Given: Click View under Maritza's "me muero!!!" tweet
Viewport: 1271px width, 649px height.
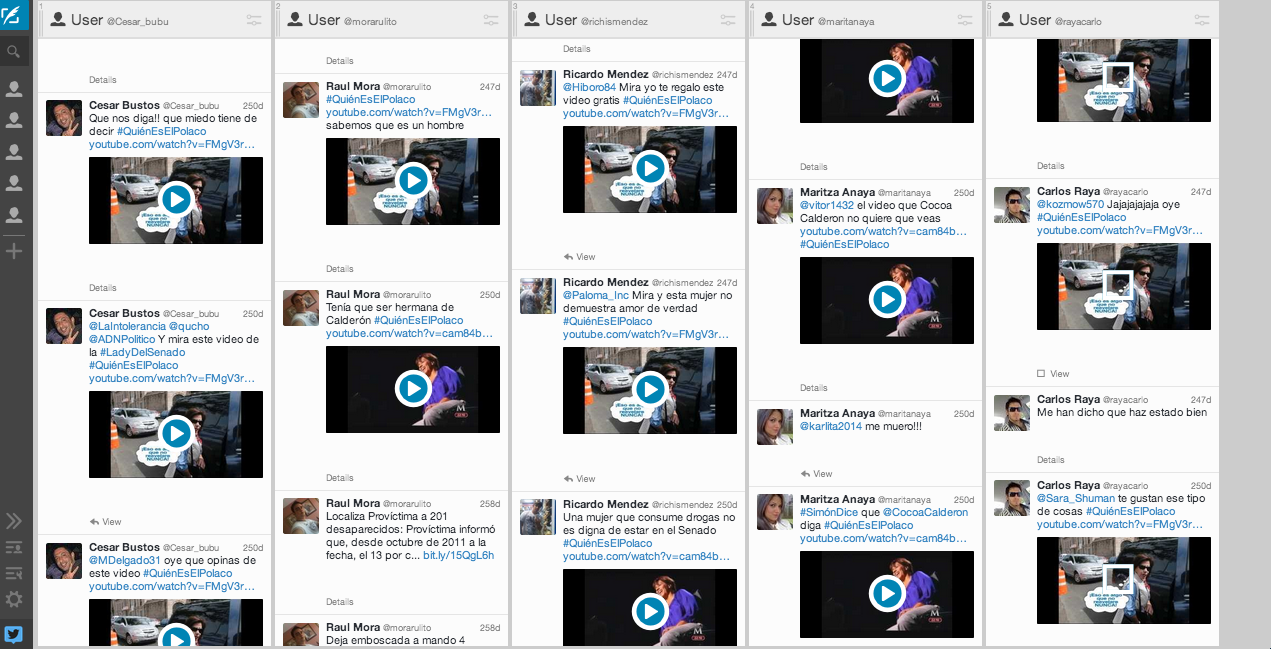Looking at the screenshot, I should pyautogui.click(x=817, y=474).
